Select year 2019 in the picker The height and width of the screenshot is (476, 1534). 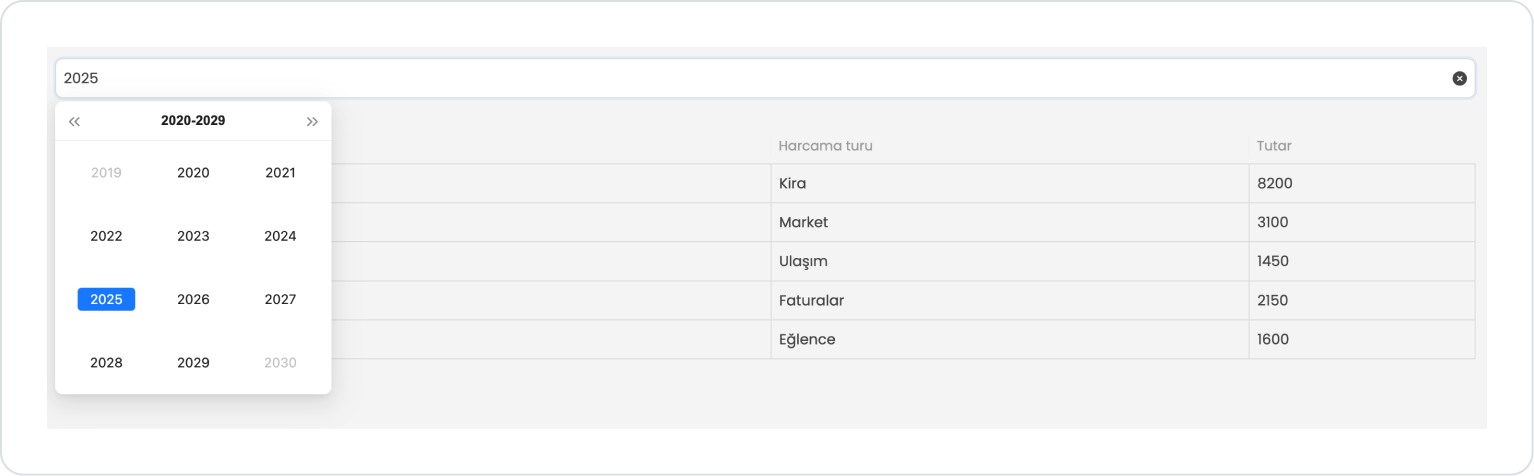(106, 173)
